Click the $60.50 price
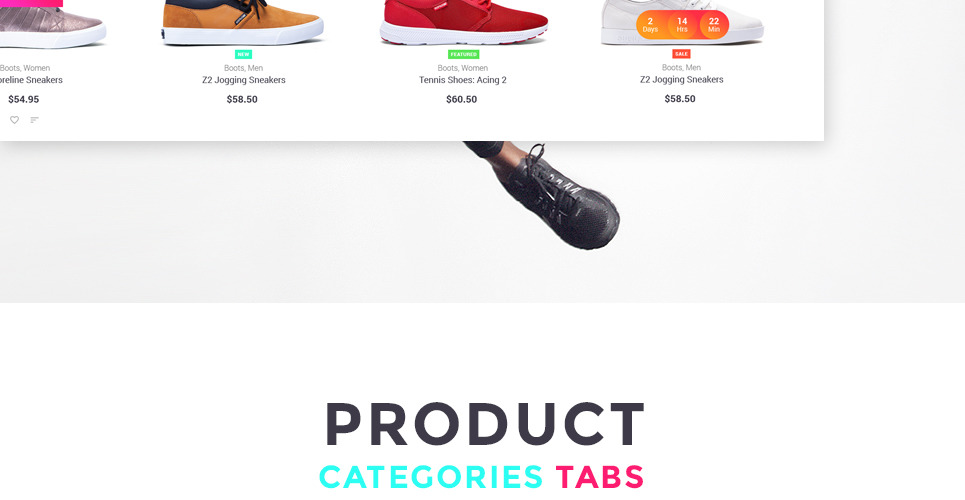Screen dimensions: 965x500 (x=462, y=99)
